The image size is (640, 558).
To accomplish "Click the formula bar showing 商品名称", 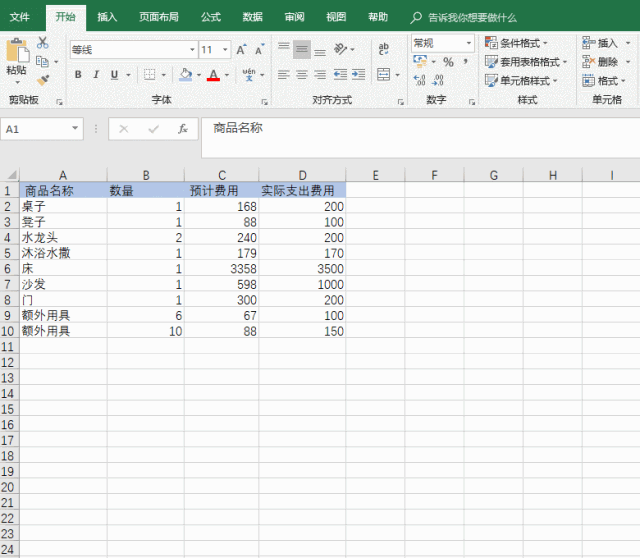I will (420, 138).
